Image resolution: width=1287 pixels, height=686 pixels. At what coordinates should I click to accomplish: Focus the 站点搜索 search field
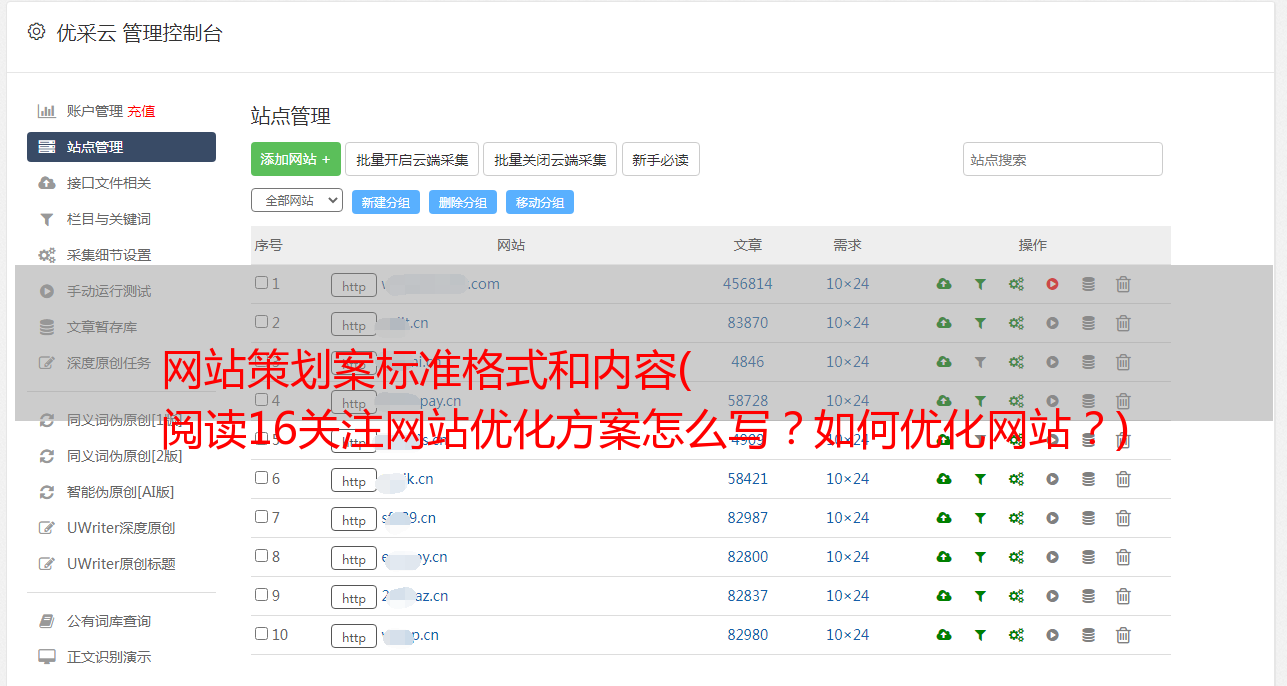(1063, 159)
